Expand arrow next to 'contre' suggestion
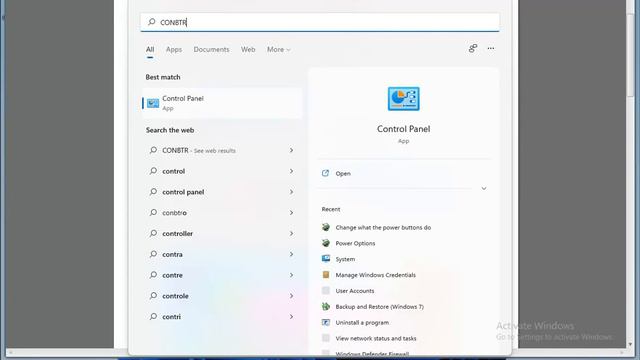Image resolution: width=640 pixels, height=360 pixels. [x=291, y=275]
